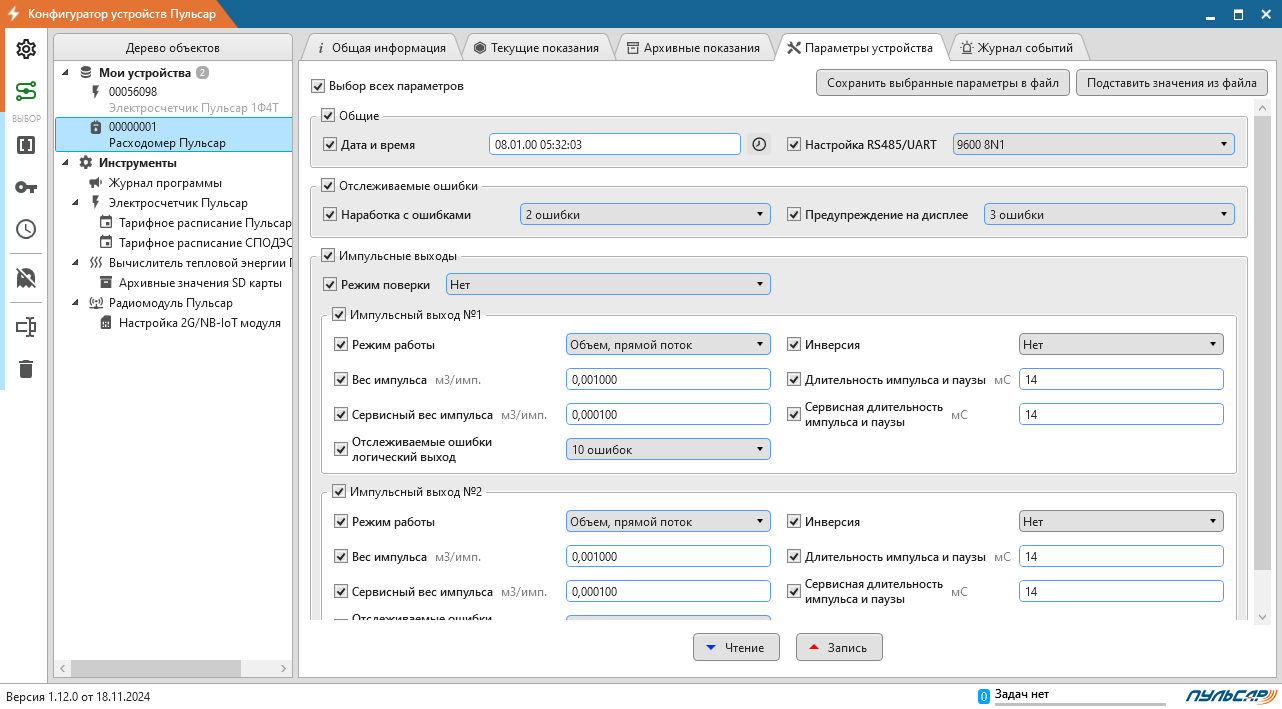Click the device rename icon above the trash
The height and width of the screenshot is (709, 1282).
click(x=26, y=327)
